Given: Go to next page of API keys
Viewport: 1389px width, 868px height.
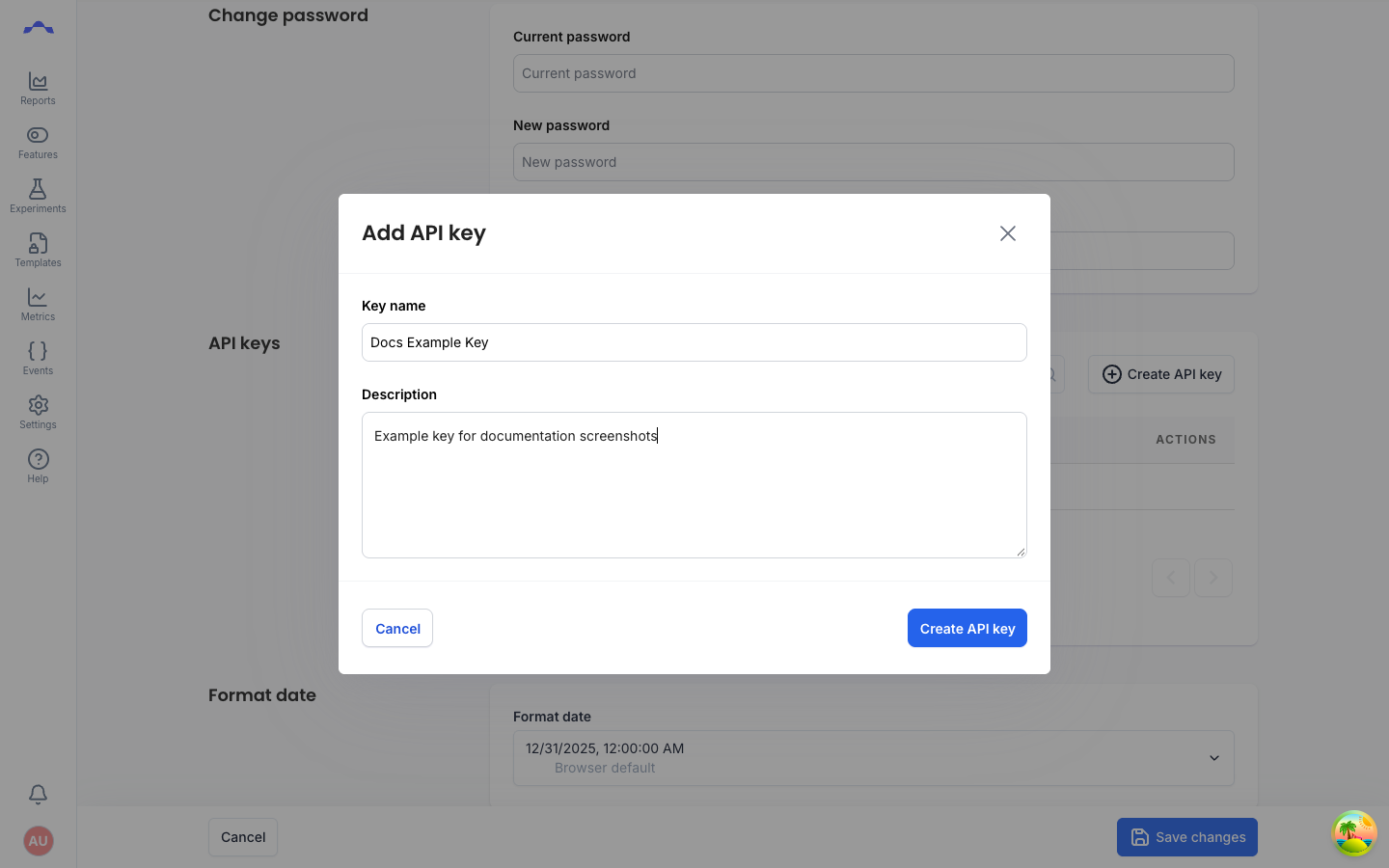Looking at the screenshot, I should pos(1213,578).
